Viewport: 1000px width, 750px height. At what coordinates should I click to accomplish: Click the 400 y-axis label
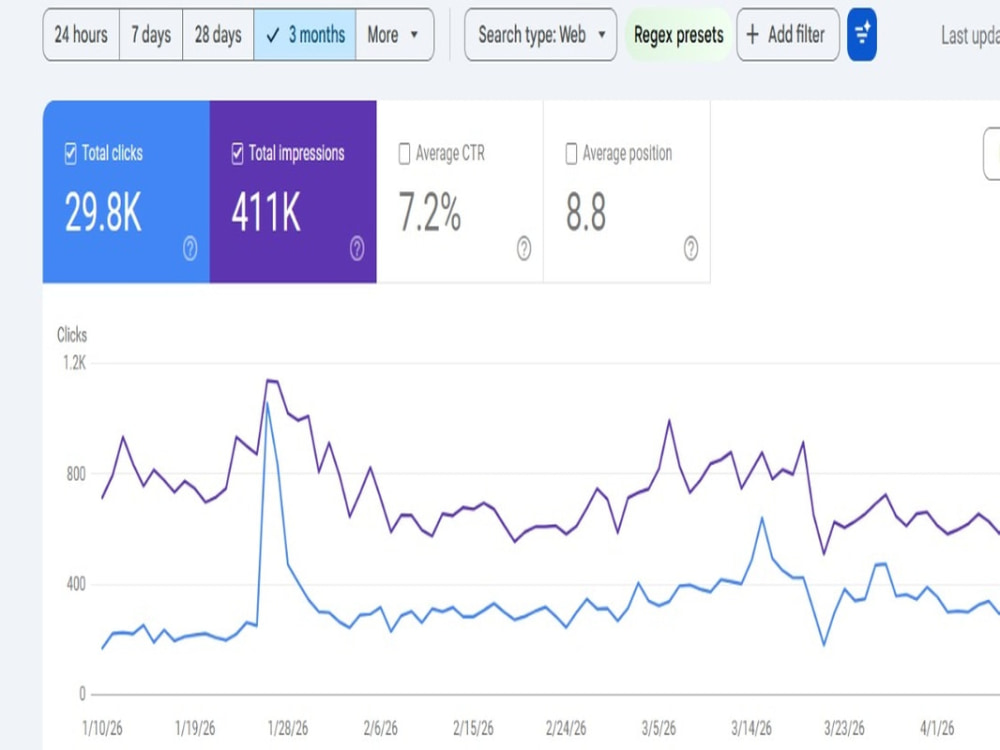coord(75,584)
